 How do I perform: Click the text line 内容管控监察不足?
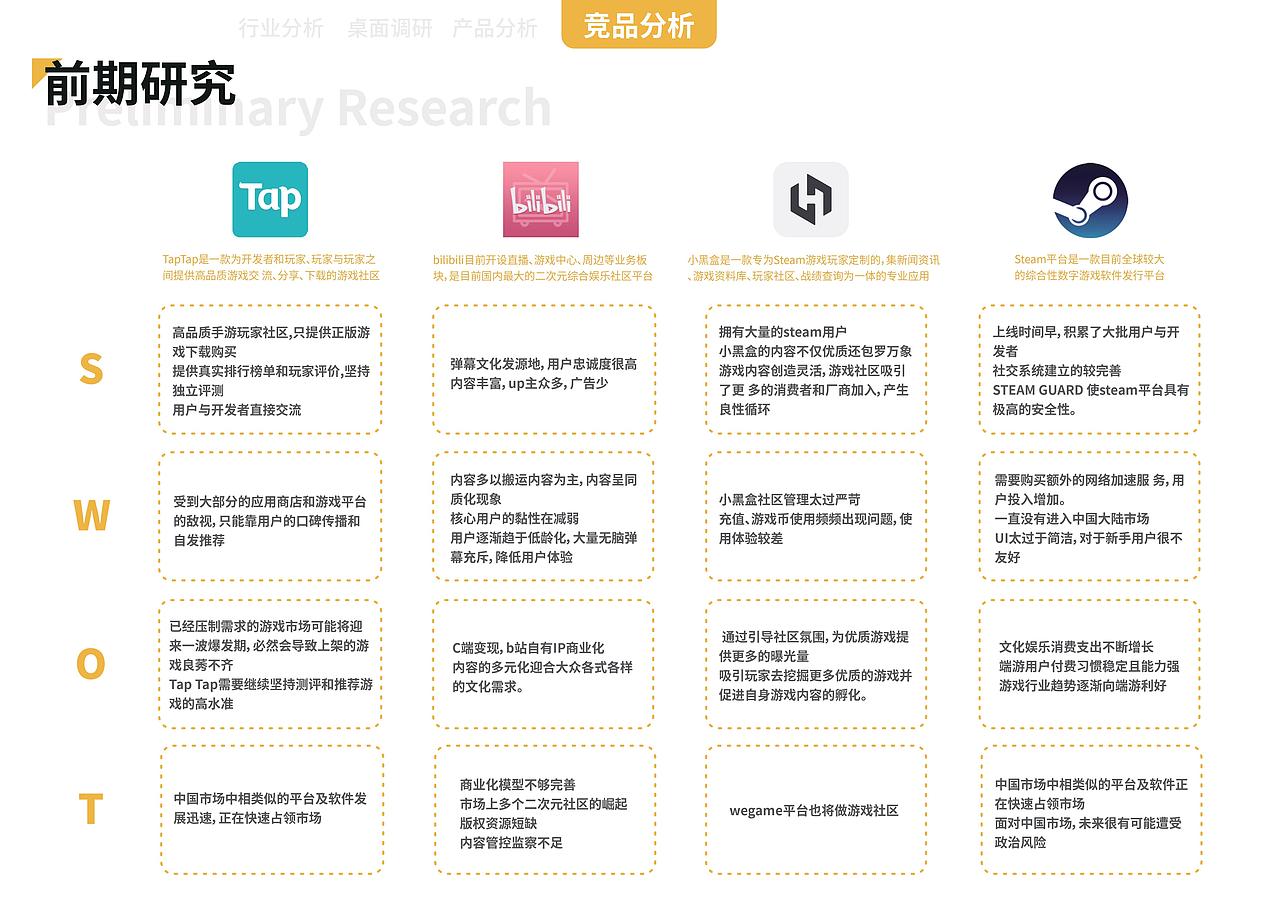pyautogui.click(x=511, y=843)
